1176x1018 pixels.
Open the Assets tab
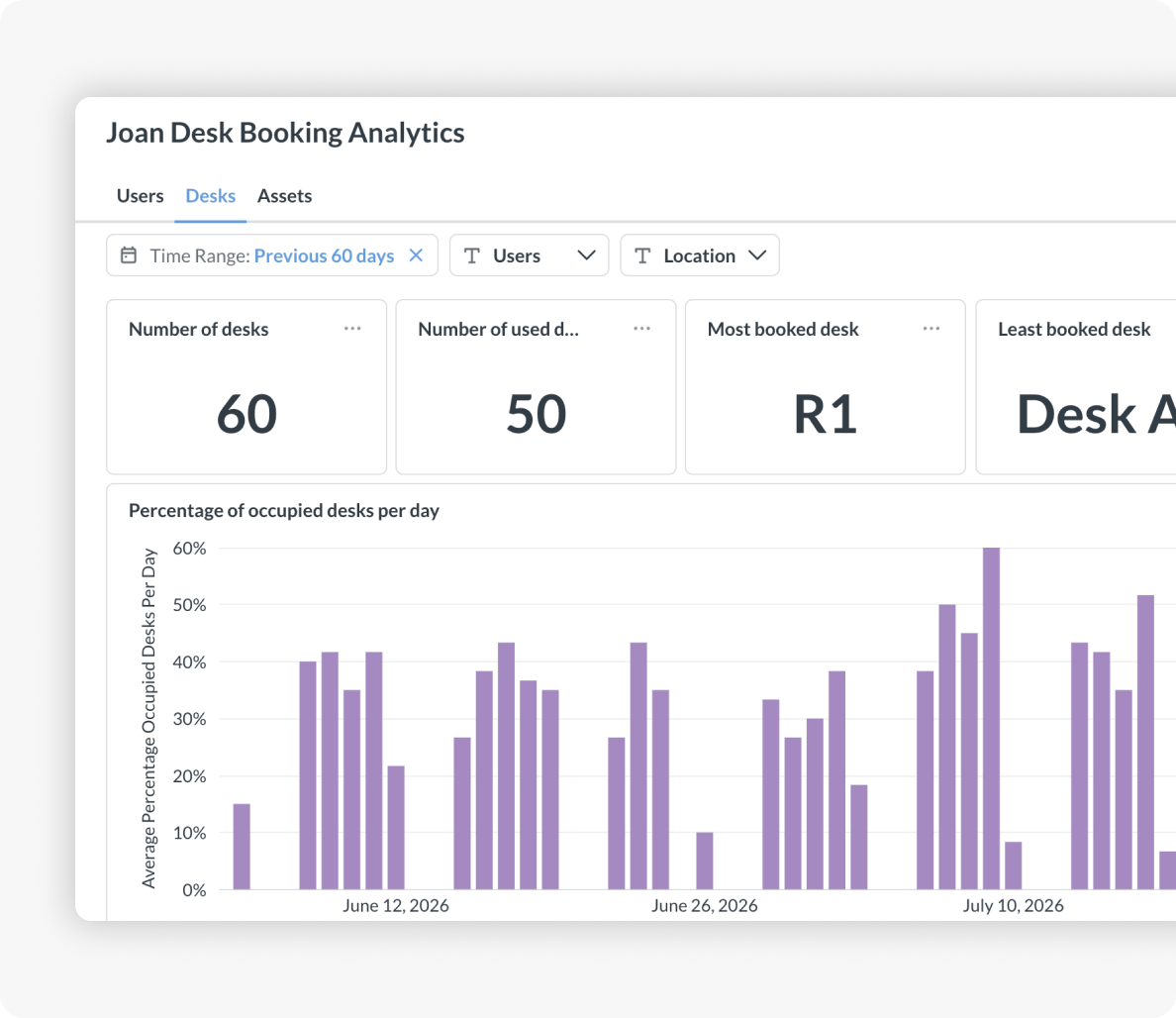coord(284,196)
